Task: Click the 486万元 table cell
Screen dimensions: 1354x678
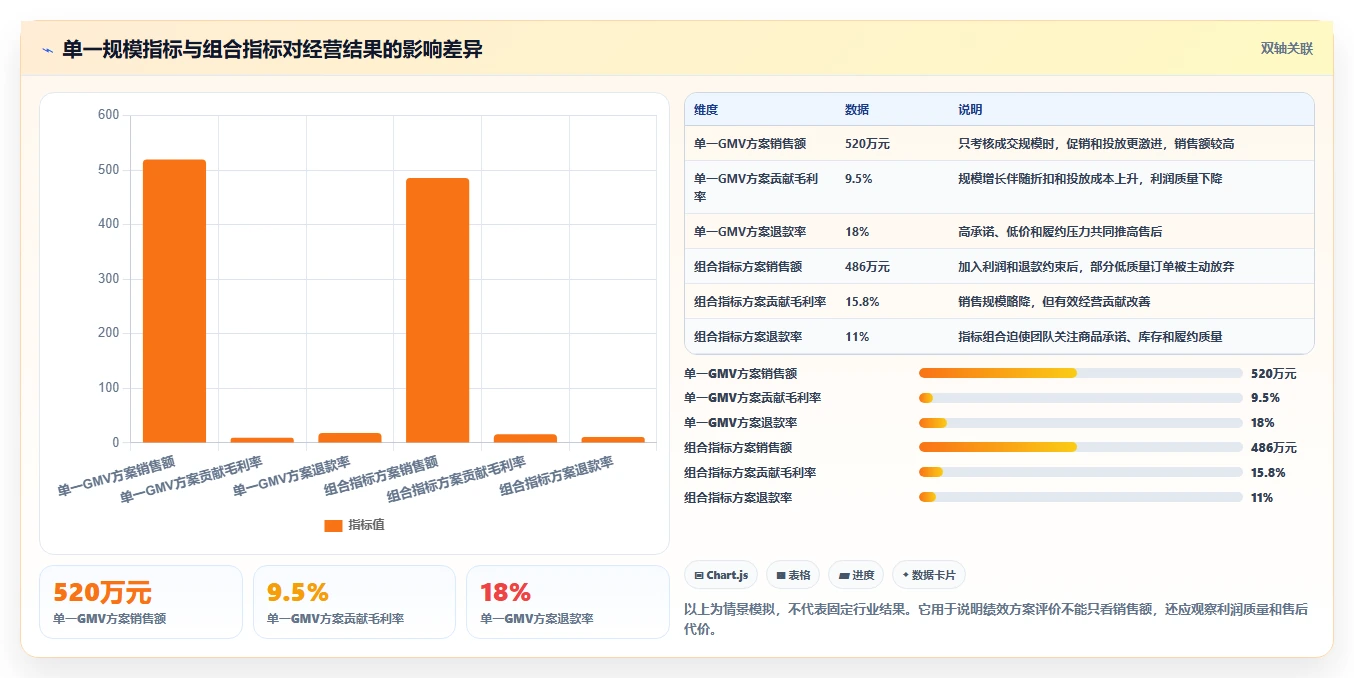Action: (867, 267)
